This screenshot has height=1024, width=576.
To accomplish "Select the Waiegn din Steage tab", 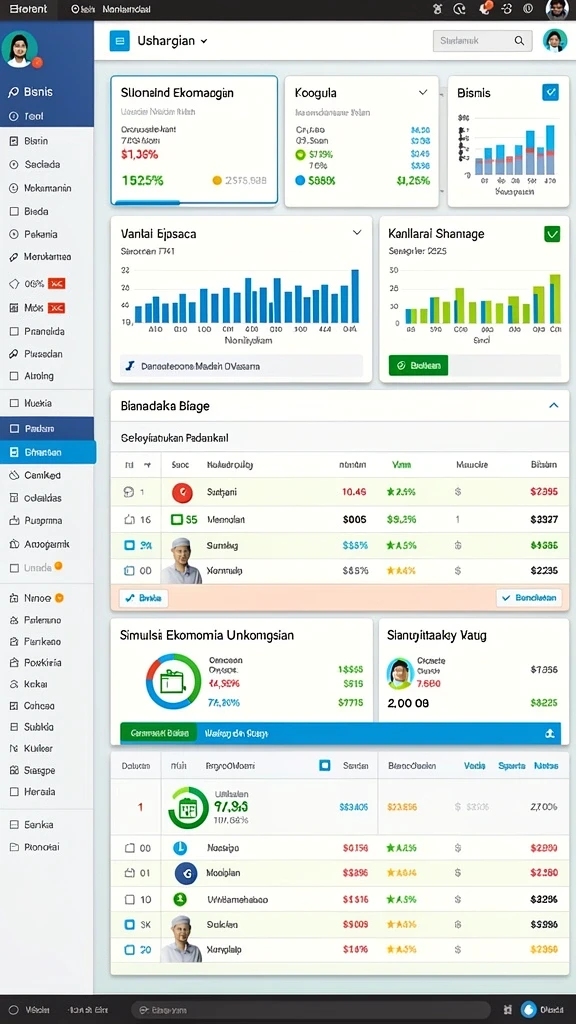I will [x=236, y=733].
